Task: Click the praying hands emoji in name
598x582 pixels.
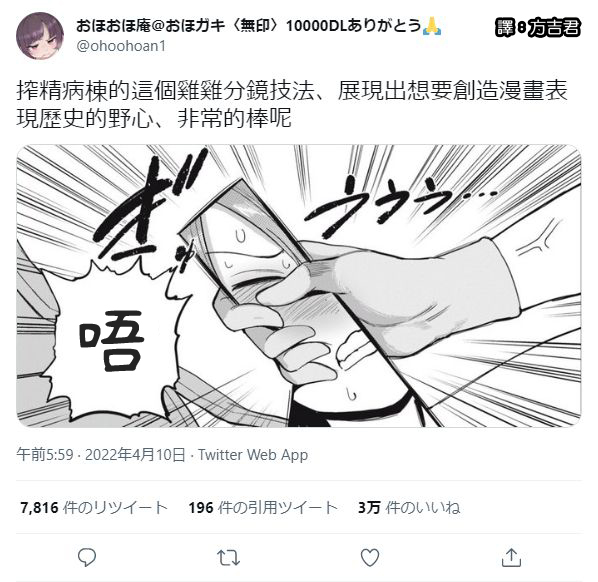Action: coord(432,26)
